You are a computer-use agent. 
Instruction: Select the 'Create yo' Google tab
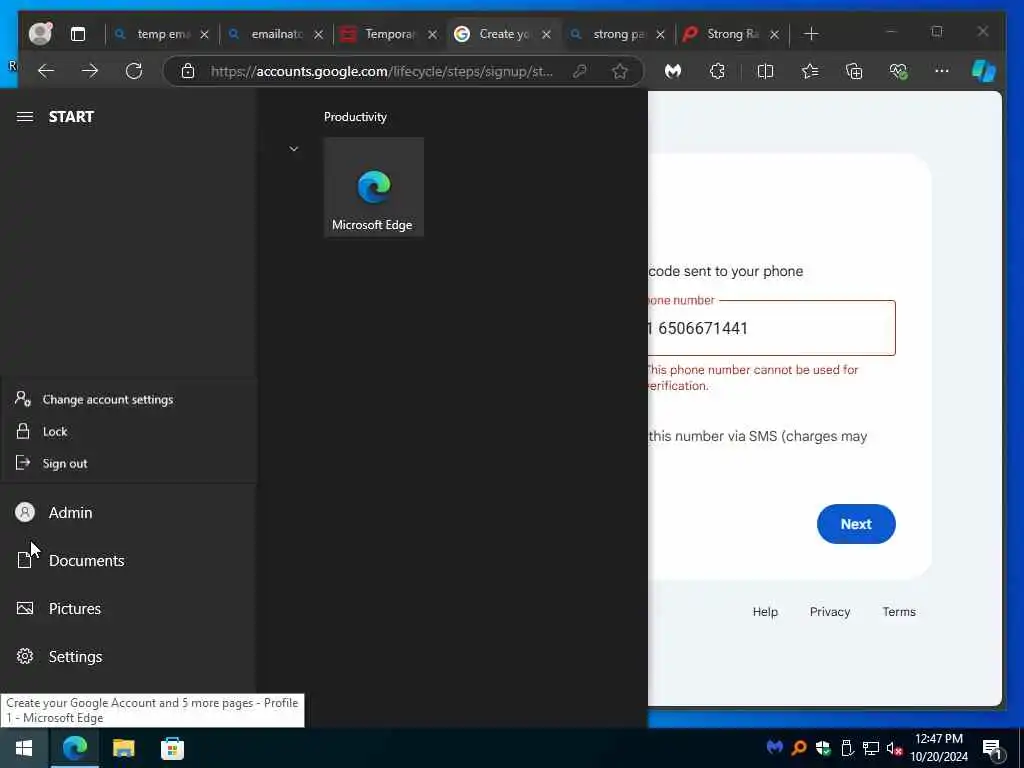[x=504, y=34]
